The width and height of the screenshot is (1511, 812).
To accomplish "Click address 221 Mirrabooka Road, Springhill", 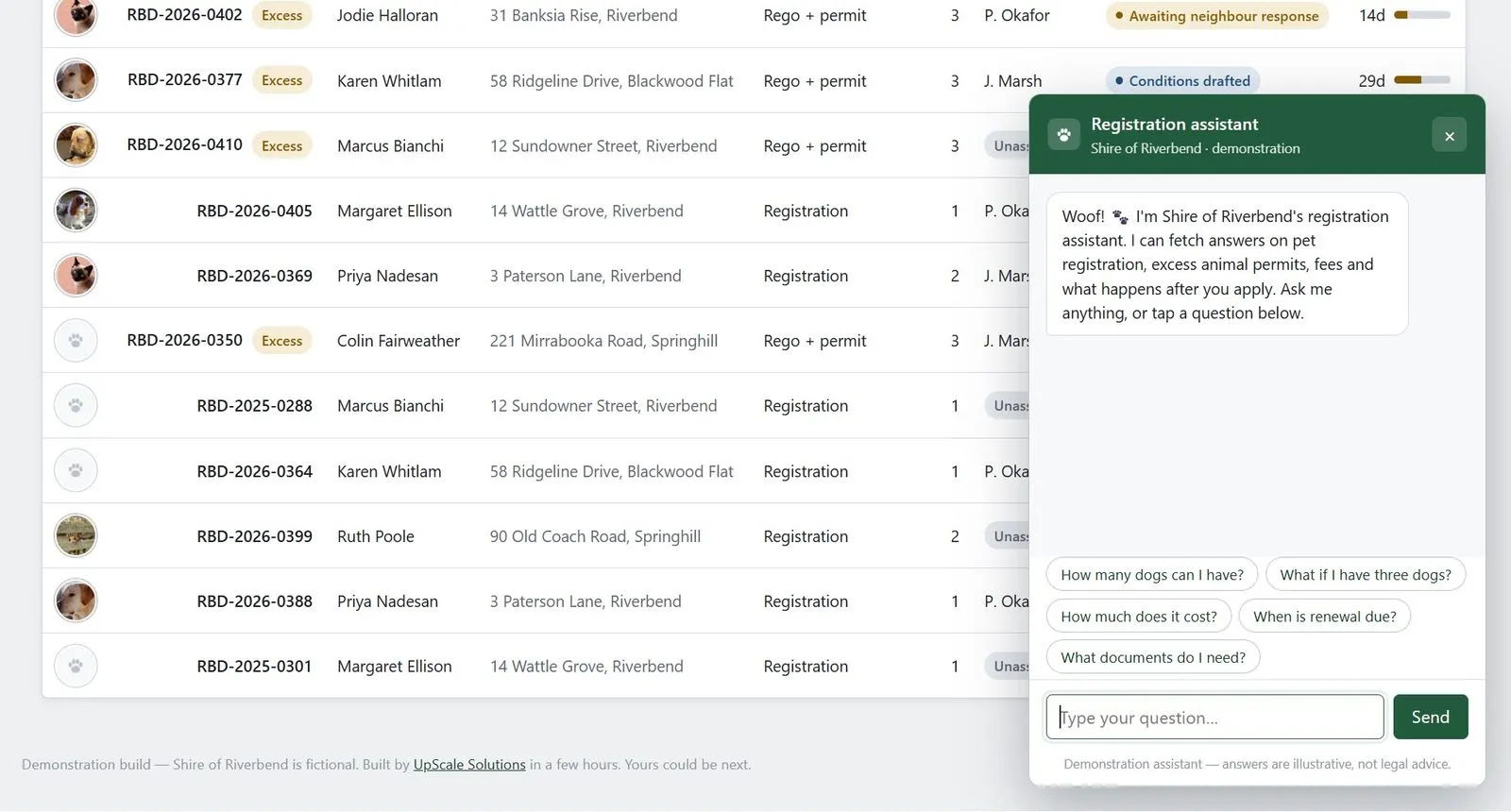I will coord(603,341).
